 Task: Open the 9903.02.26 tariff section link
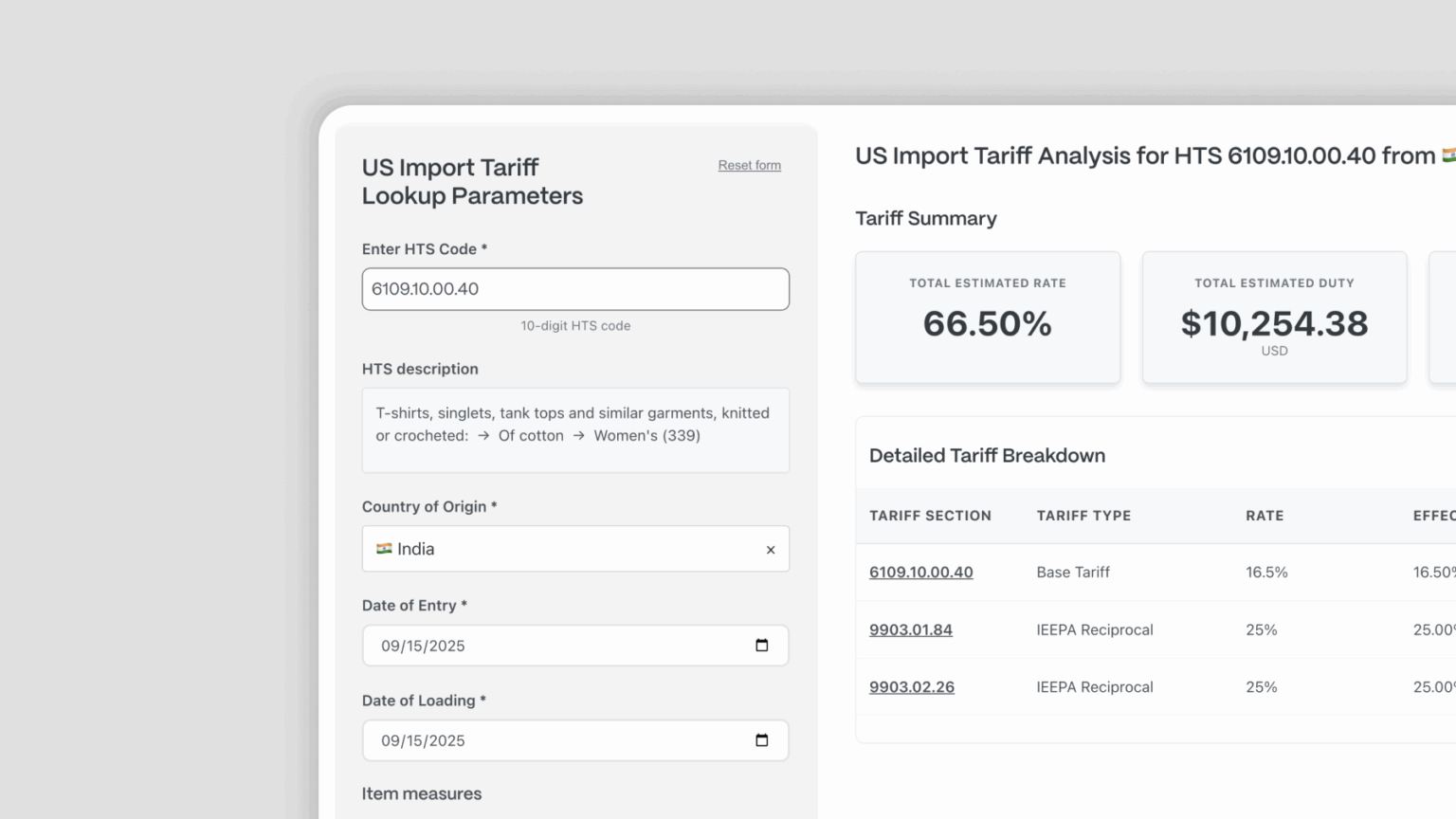tap(911, 687)
